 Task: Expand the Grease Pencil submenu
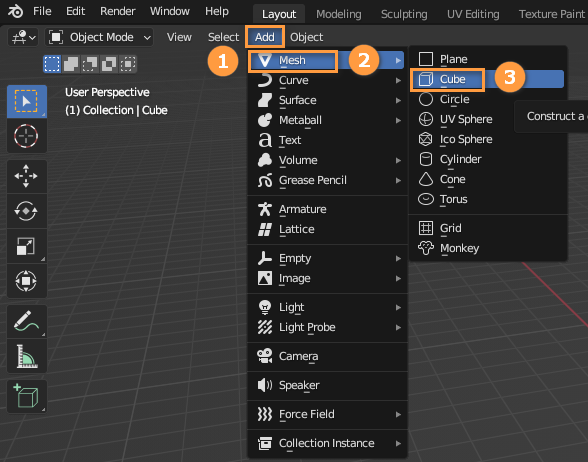coord(327,180)
